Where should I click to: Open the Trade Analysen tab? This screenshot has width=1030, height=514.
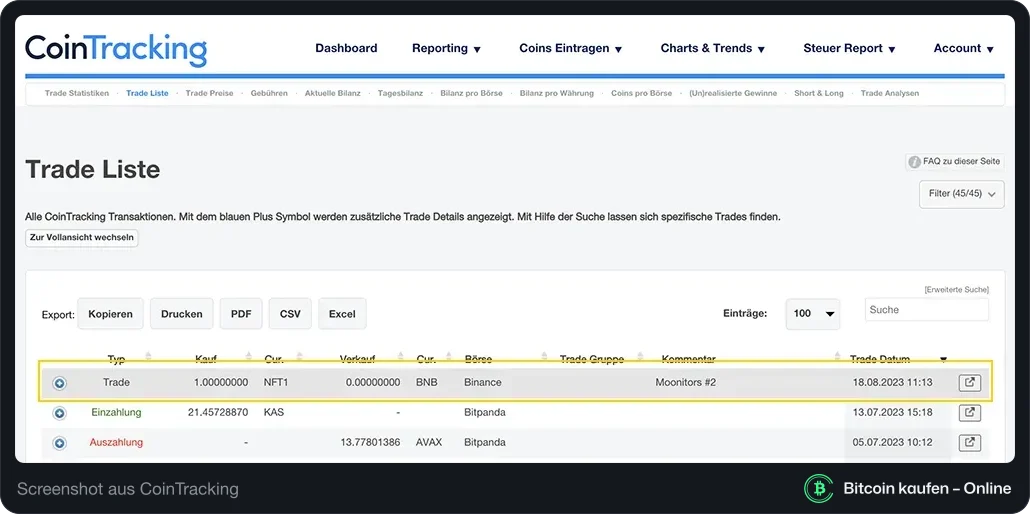[889, 93]
